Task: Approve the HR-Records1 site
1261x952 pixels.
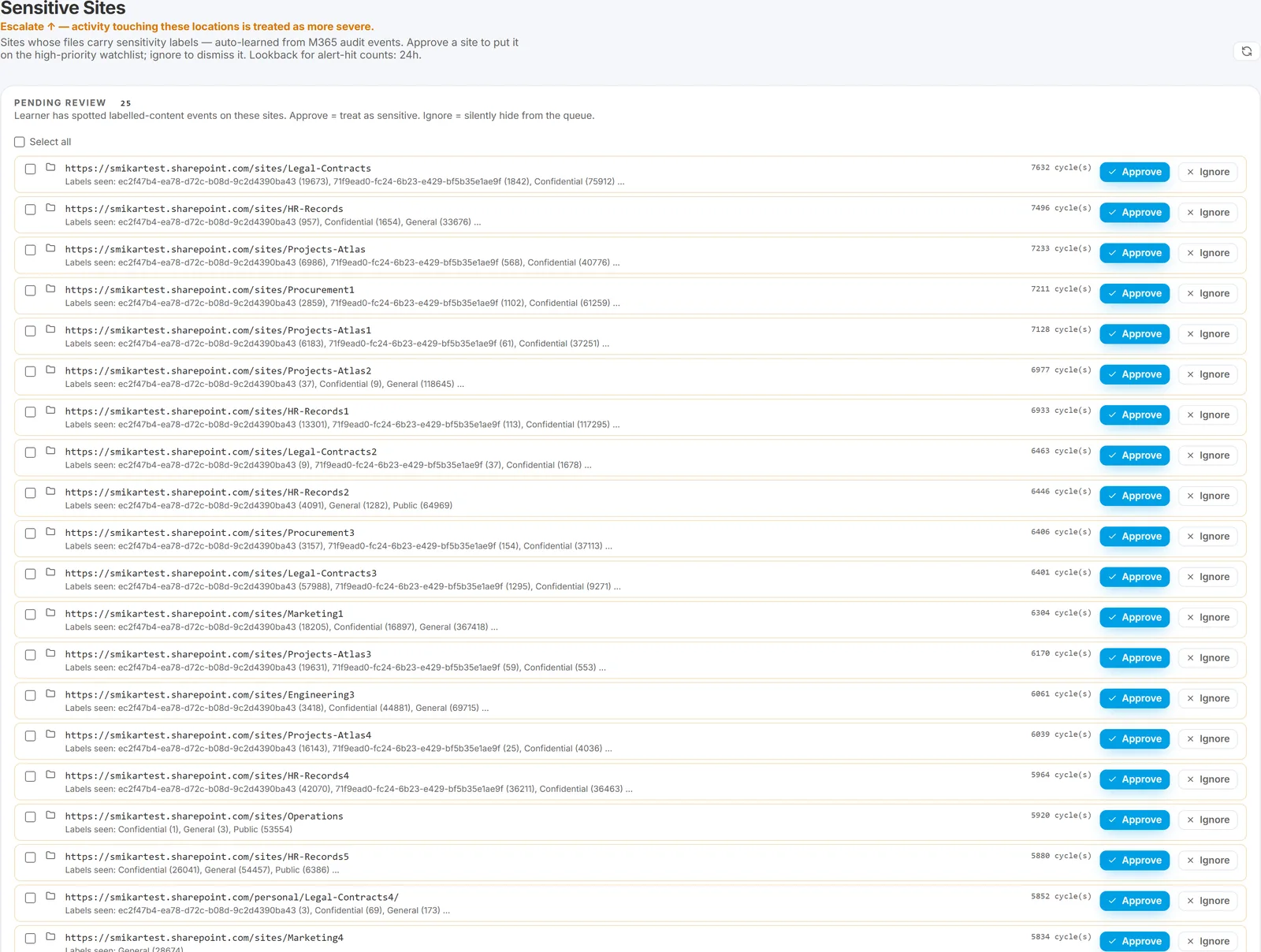Action: pyautogui.click(x=1134, y=415)
